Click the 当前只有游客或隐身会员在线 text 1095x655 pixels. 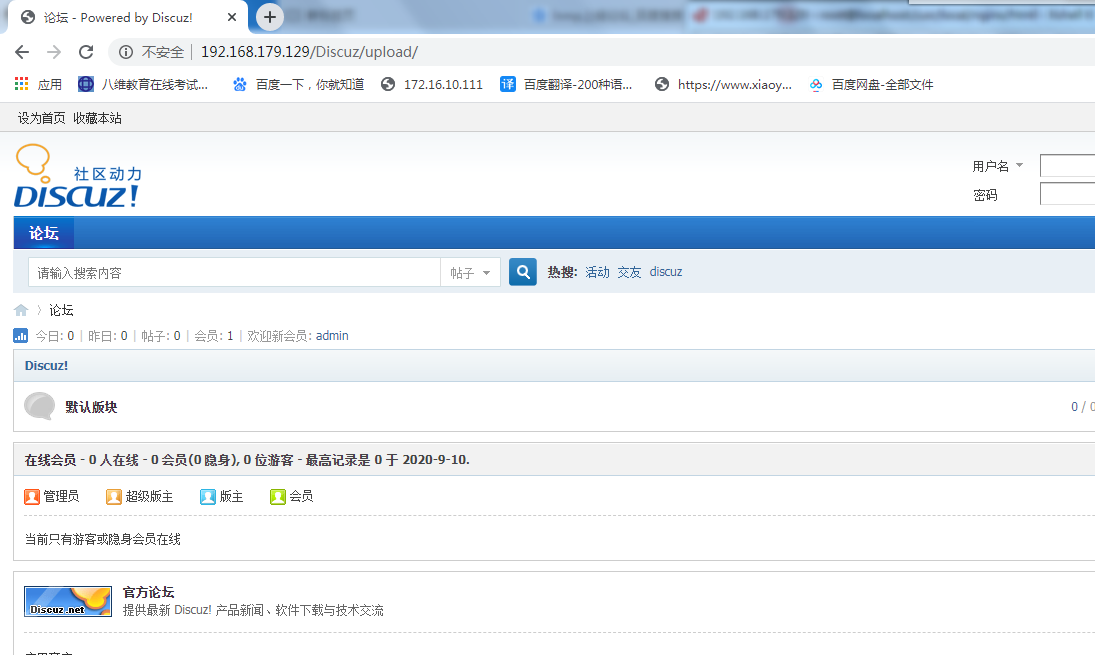pyautogui.click(x=103, y=539)
